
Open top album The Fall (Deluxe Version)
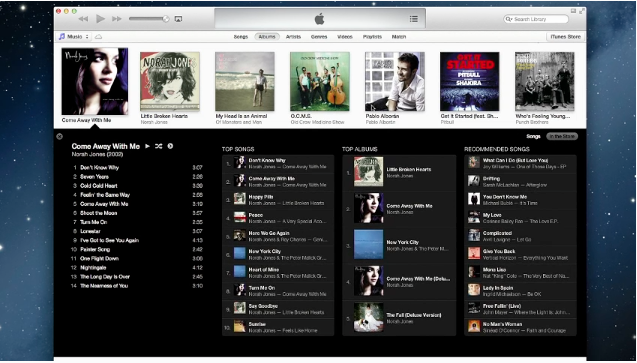(x=399, y=318)
